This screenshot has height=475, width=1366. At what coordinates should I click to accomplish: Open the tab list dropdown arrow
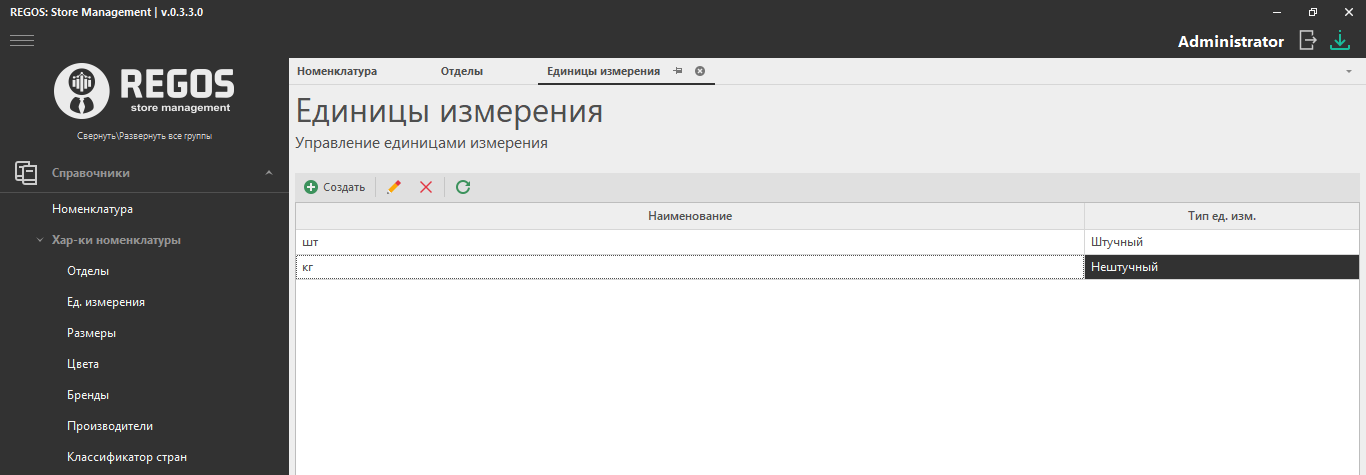[x=1348, y=72]
